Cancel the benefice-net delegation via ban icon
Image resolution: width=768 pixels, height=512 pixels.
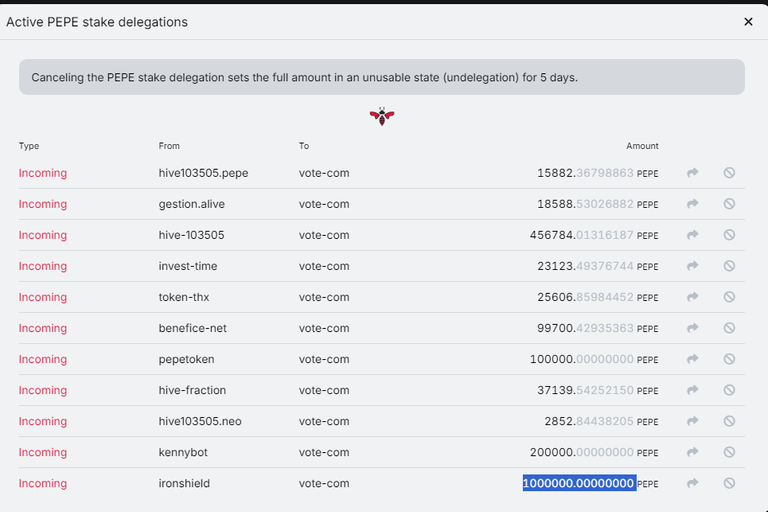(729, 328)
